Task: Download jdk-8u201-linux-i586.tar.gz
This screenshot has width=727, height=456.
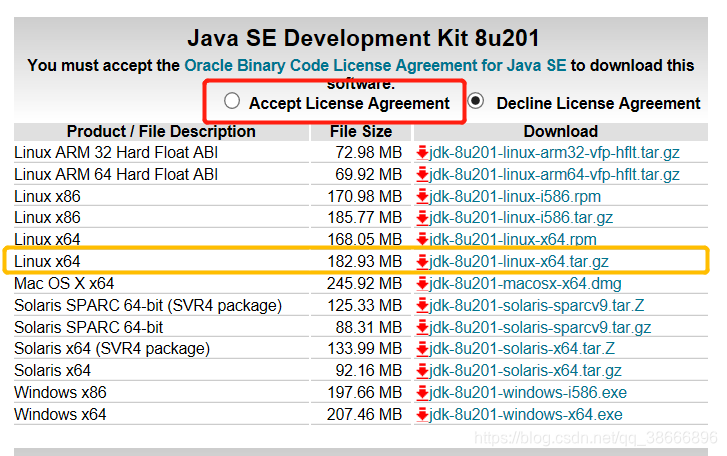Action: pos(521,218)
